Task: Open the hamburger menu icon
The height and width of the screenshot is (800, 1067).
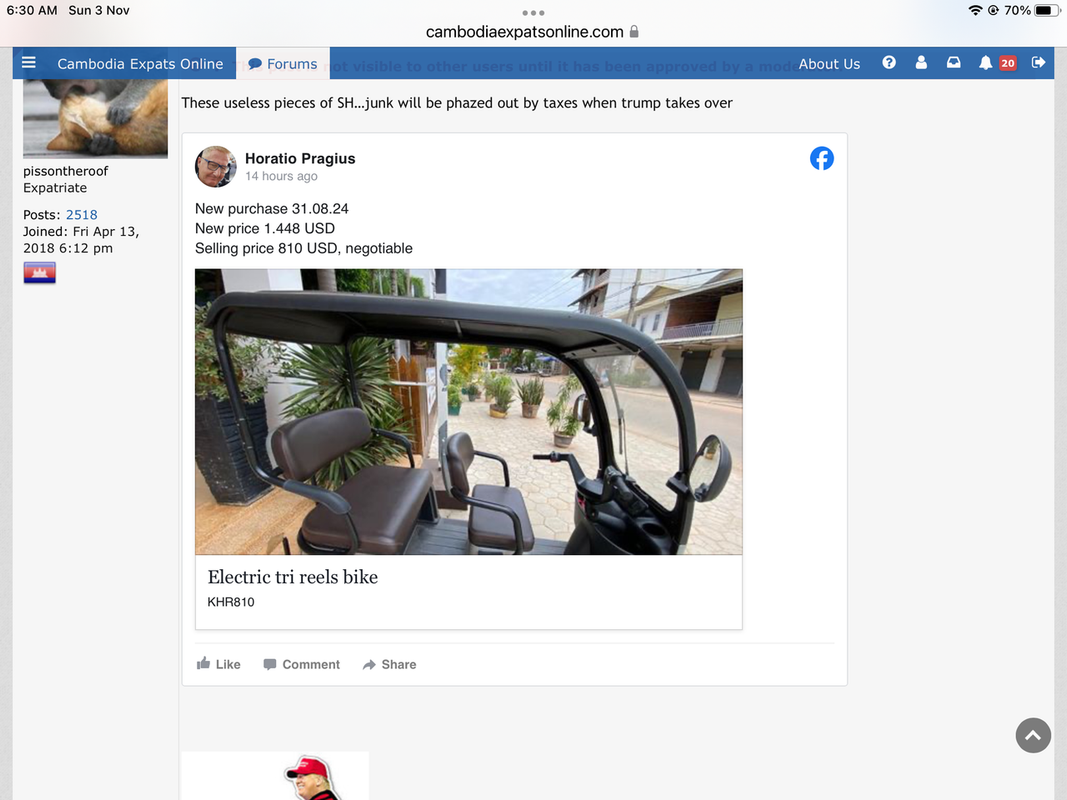Action: [x=29, y=63]
